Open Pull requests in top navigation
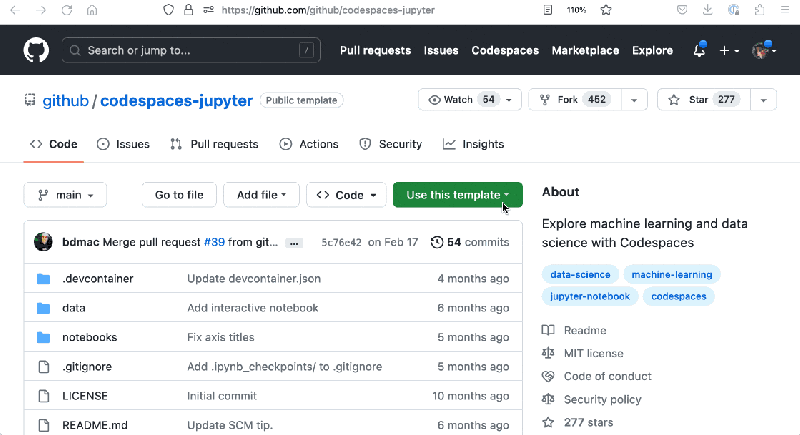This screenshot has height=435, width=800. 376,50
